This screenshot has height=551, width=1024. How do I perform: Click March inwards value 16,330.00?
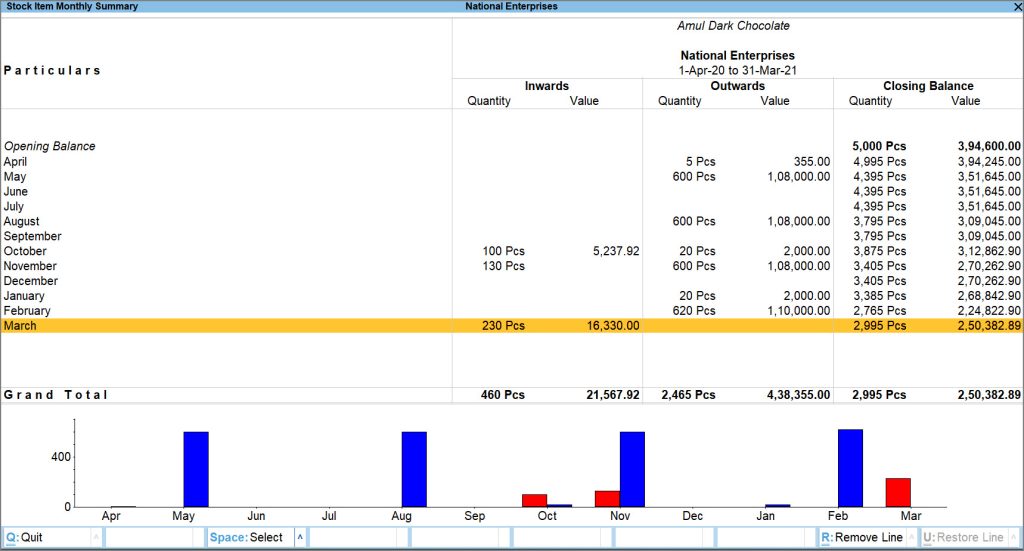[613, 326]
